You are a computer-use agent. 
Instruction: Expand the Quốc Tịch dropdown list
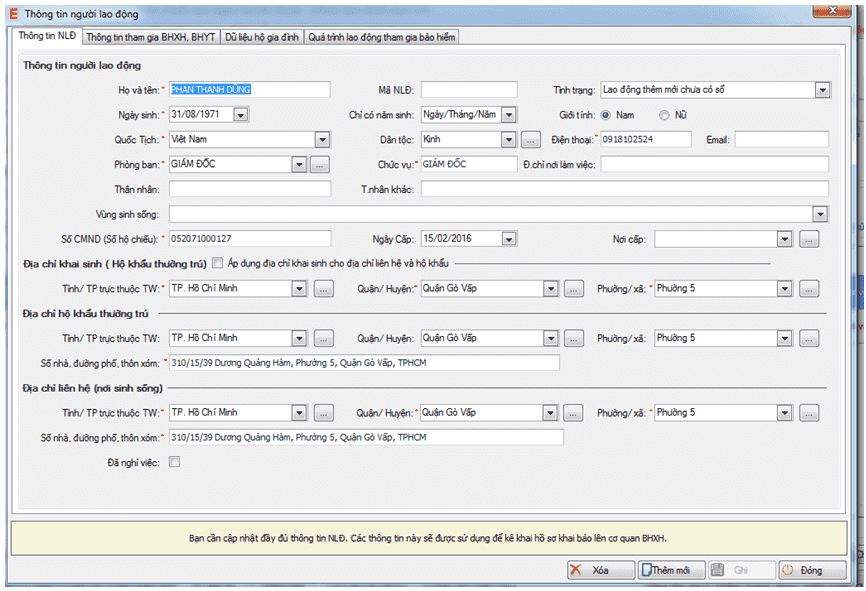[x=322, y=140]
